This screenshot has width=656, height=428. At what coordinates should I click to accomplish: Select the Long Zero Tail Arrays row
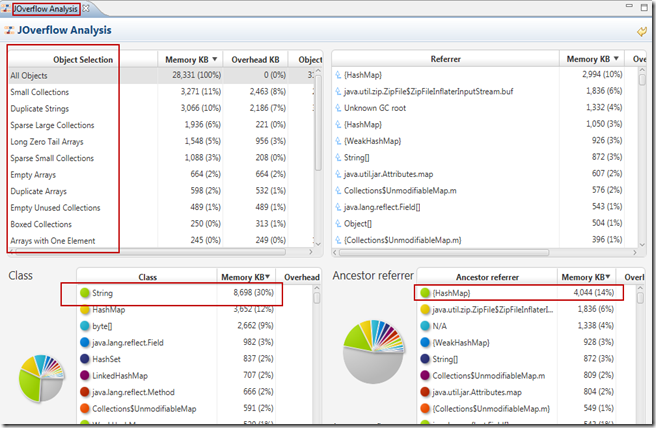[x=161, y=141]
